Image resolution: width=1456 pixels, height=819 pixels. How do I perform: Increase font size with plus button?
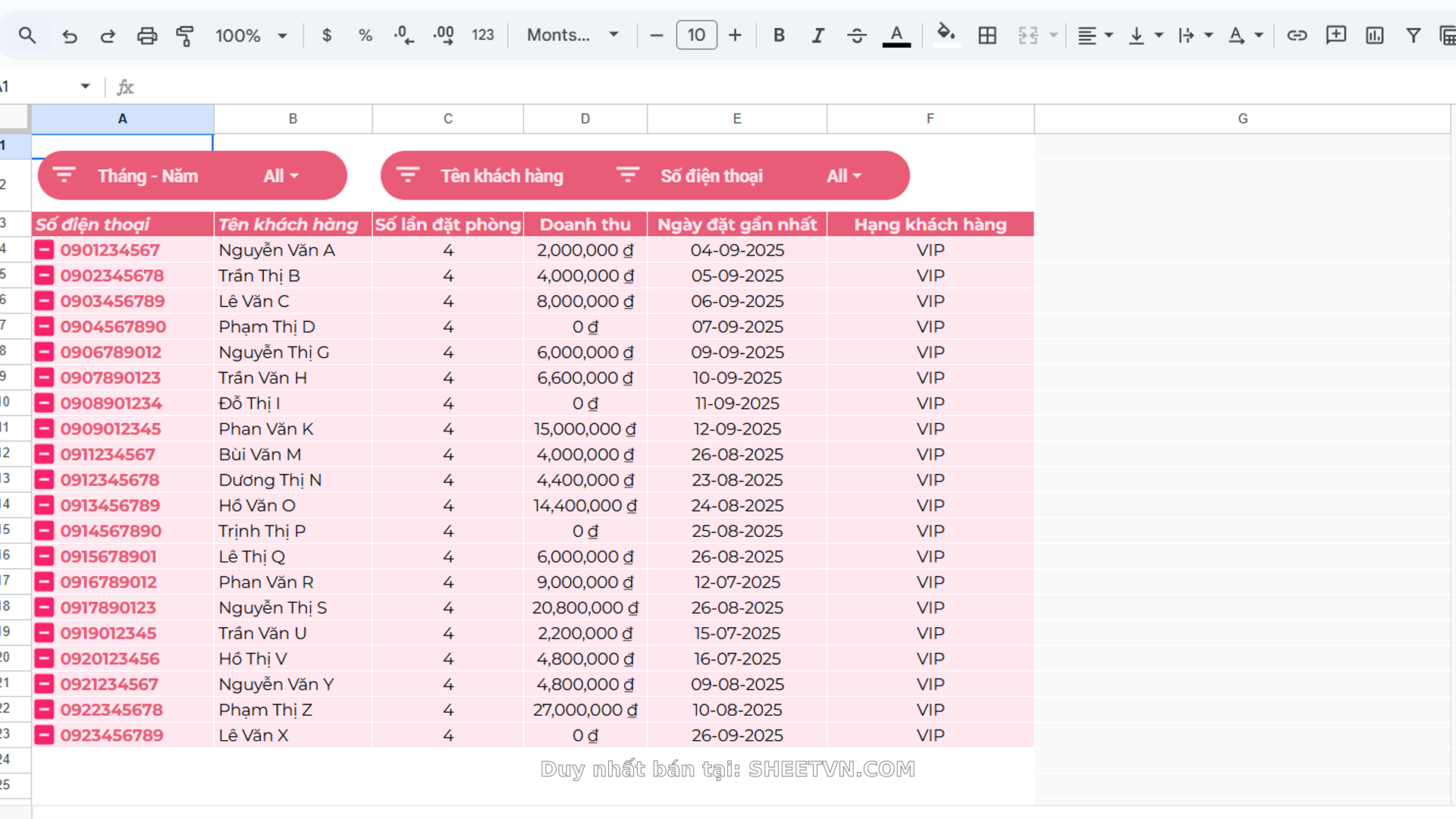coord(735,35)
